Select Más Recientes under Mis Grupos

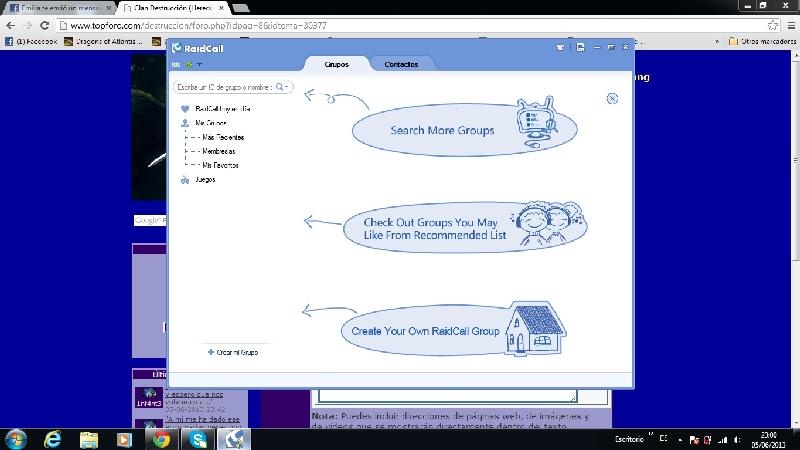point(223,137)
